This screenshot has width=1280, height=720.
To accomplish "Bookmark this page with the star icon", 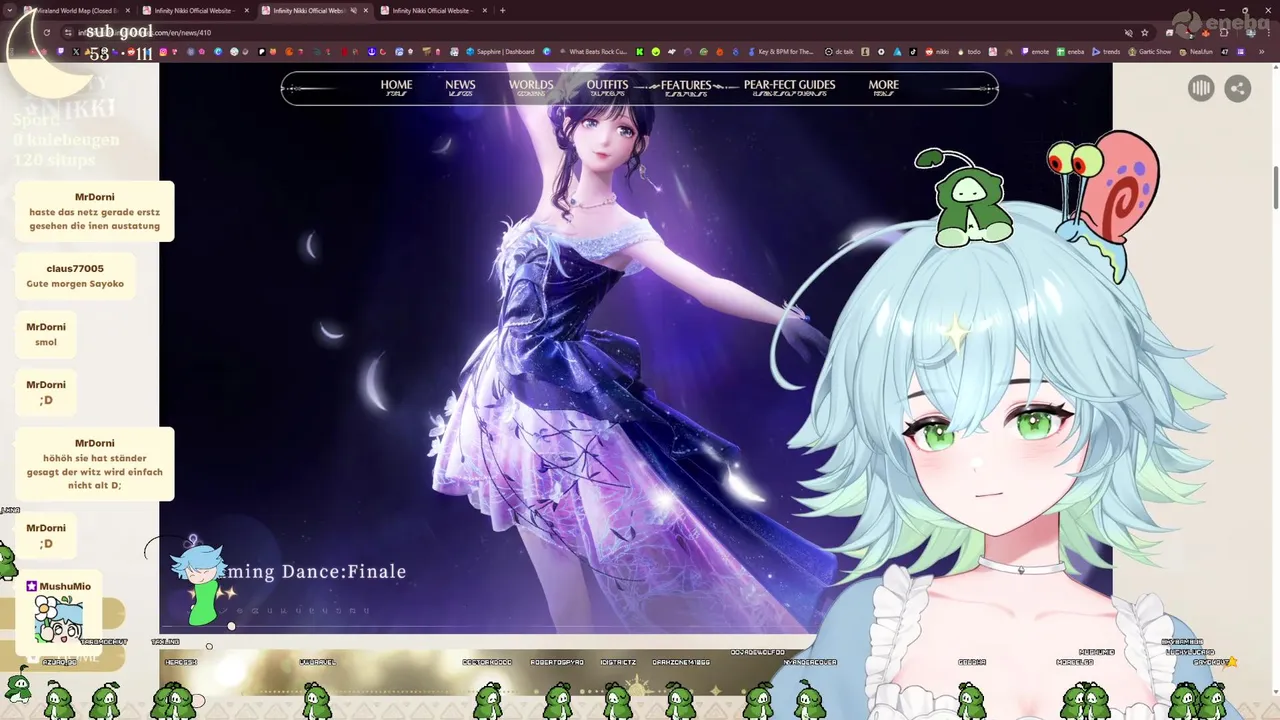I will click(1145, 32).
